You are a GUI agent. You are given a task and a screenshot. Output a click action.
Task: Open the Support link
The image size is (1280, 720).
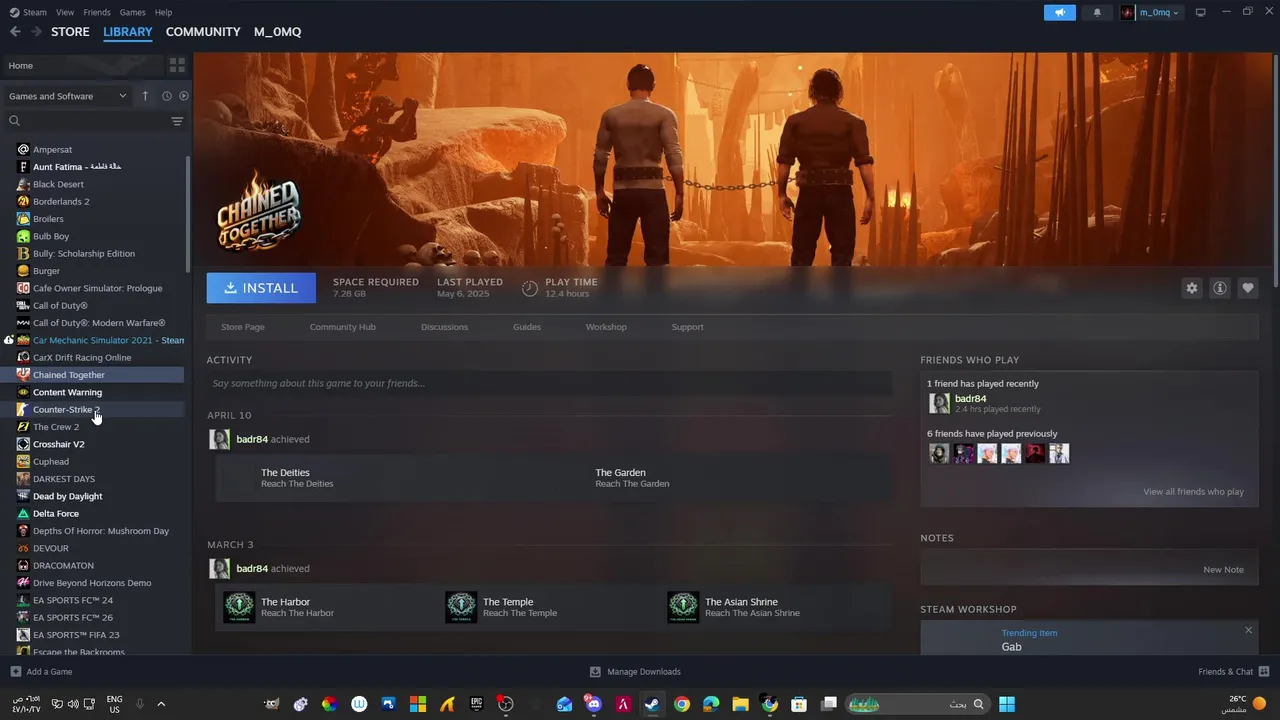point(687,327)
